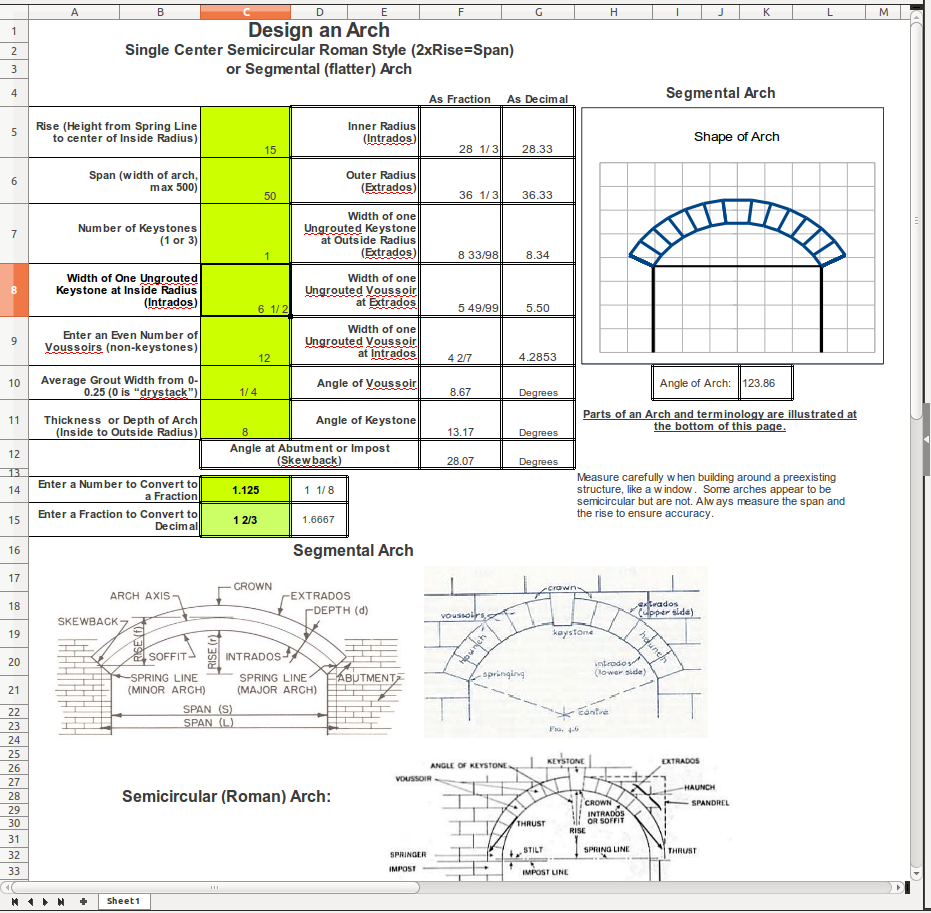Click the As Fraction column heading
This screenshot has height=913, width=931.
click(x=460, y=99)
